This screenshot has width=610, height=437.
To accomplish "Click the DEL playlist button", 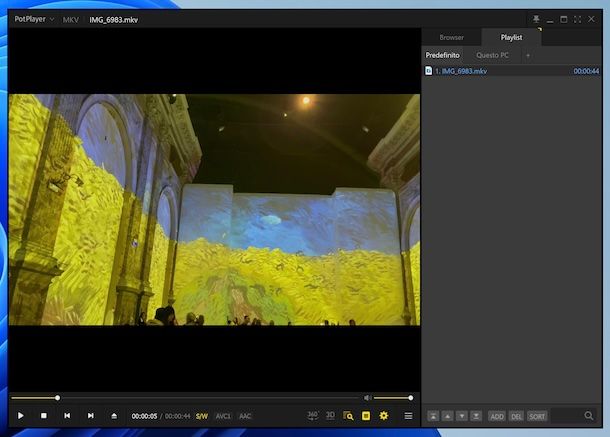I will 516,416.
